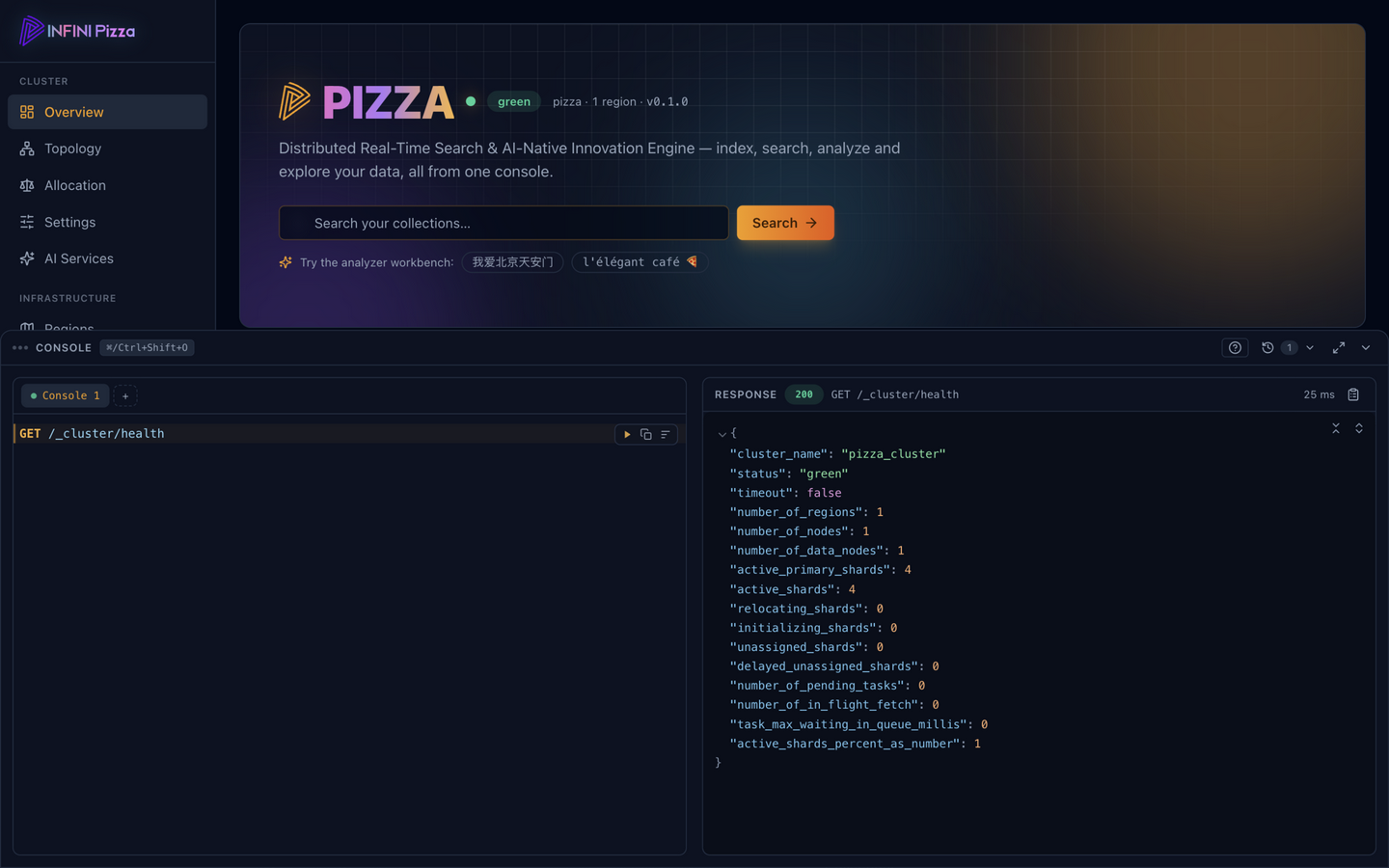
Task: Click the "active_shards": 4 line
Action: click(792, 589)
